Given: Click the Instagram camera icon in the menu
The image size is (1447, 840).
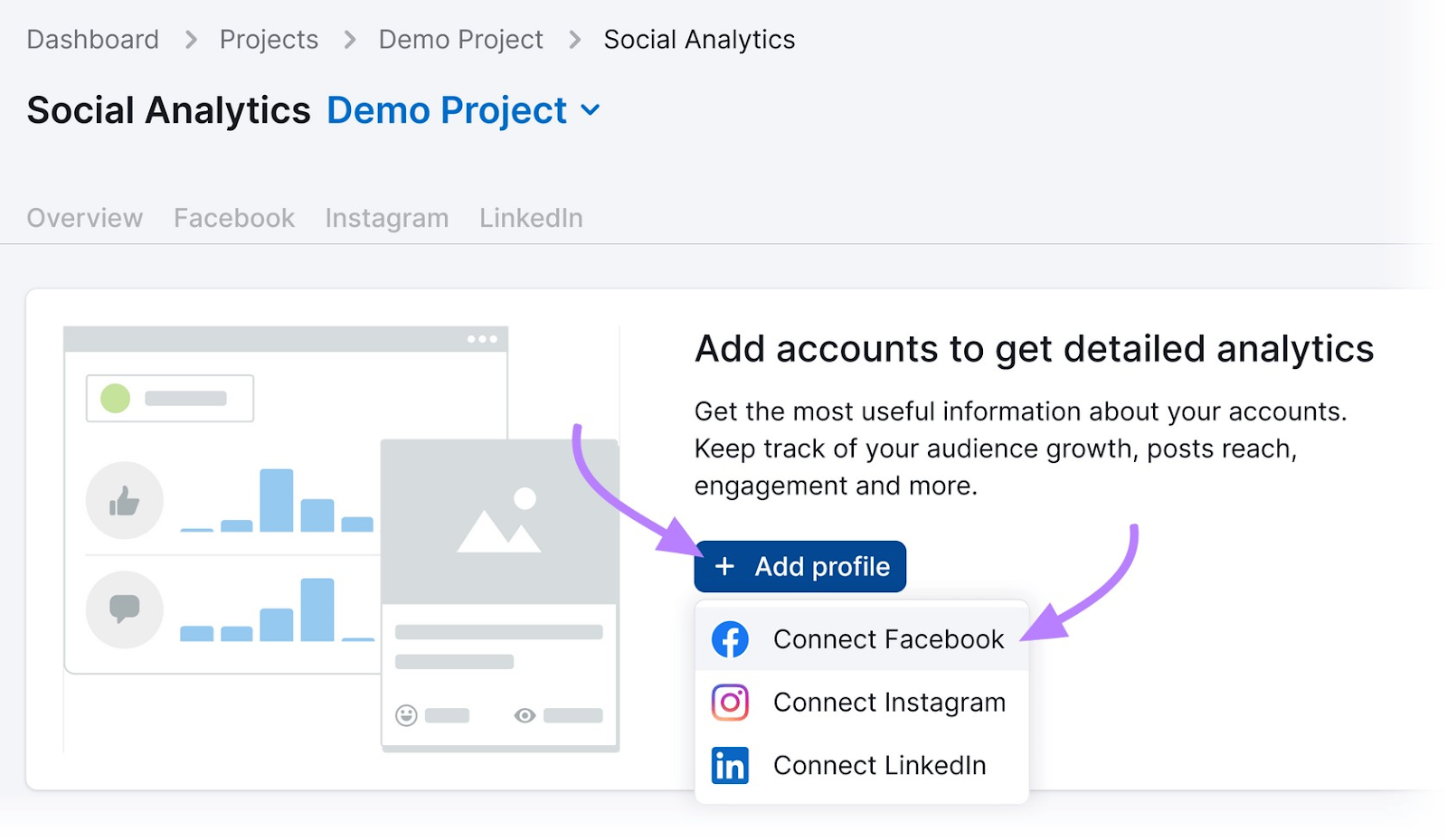Looking at the screenshot, I should pos(729,702).
